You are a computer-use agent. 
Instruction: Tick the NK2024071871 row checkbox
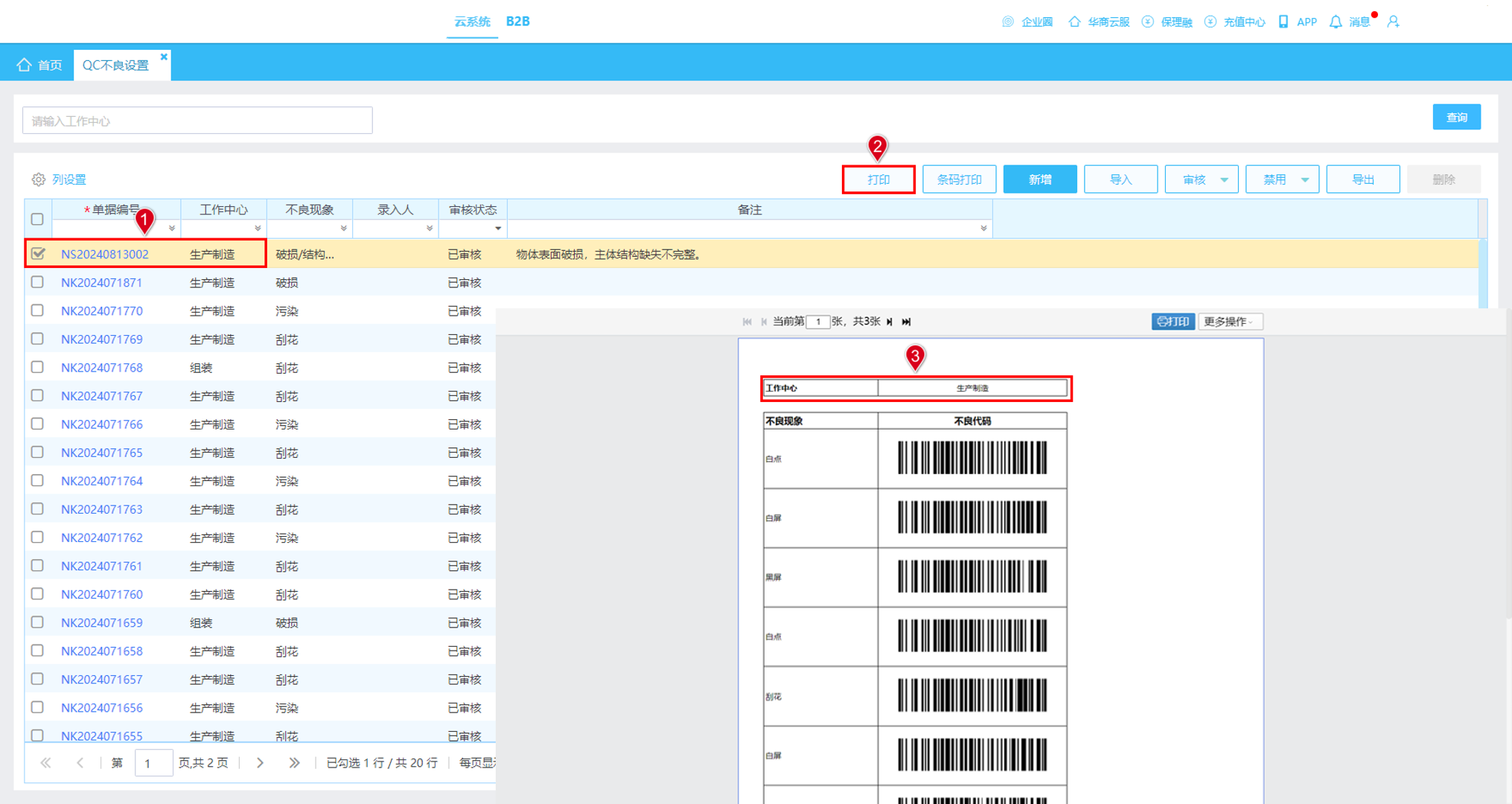[37, 282]
